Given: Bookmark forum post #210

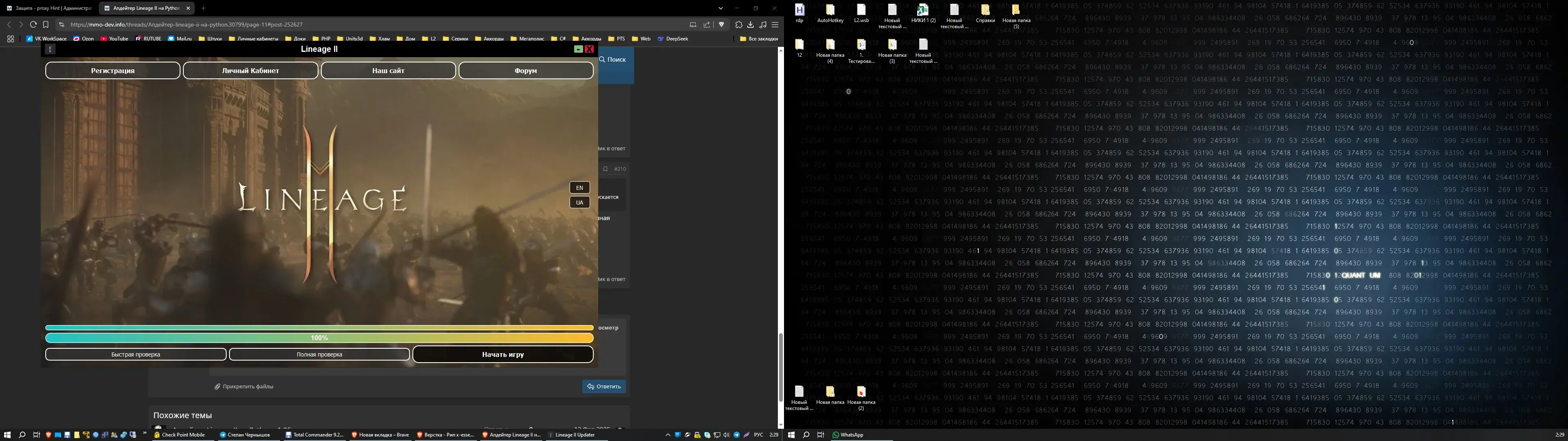Looking at the screenshot, I should coord(606,169).
